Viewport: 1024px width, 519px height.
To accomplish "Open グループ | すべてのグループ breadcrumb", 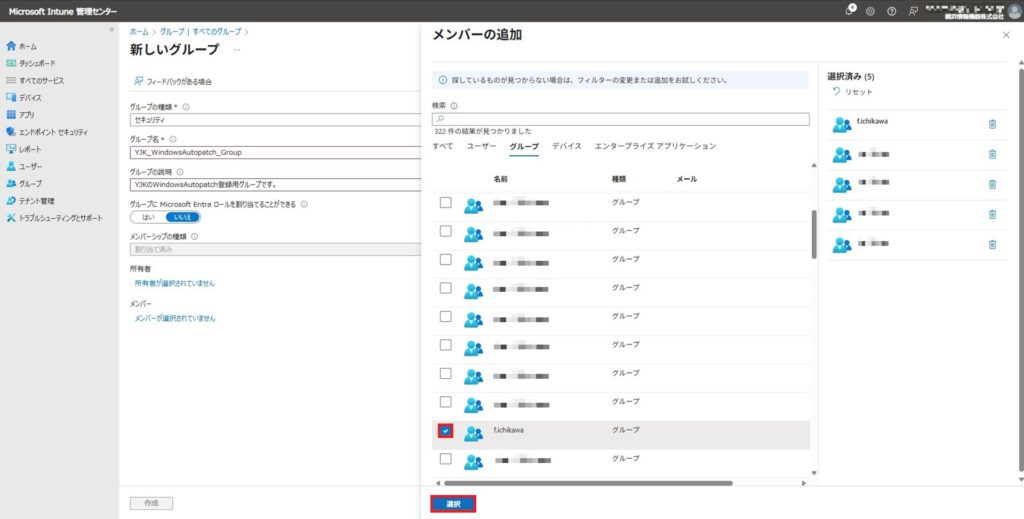I will 200,31.
